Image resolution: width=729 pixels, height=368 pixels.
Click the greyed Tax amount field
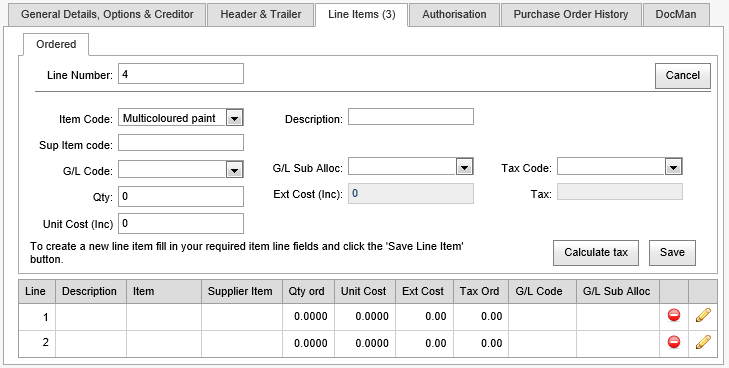click(x=620, y=191)
